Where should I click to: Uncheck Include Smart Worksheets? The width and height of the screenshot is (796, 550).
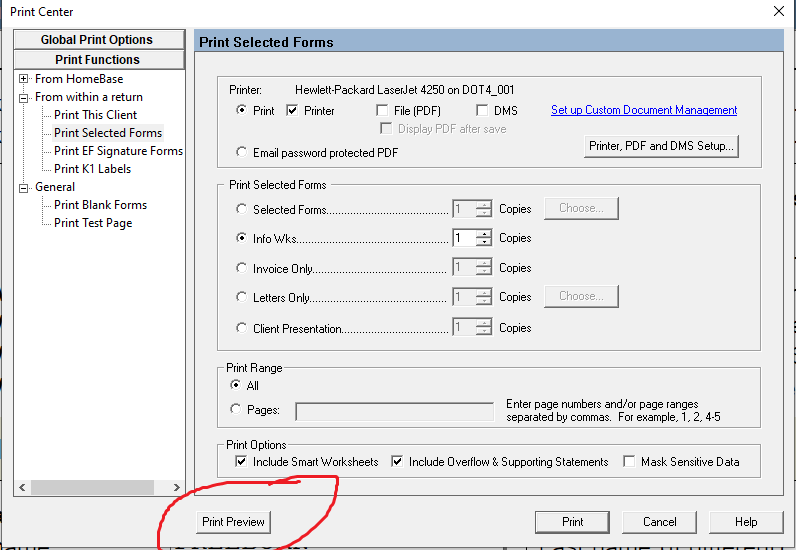coord(241,462)
